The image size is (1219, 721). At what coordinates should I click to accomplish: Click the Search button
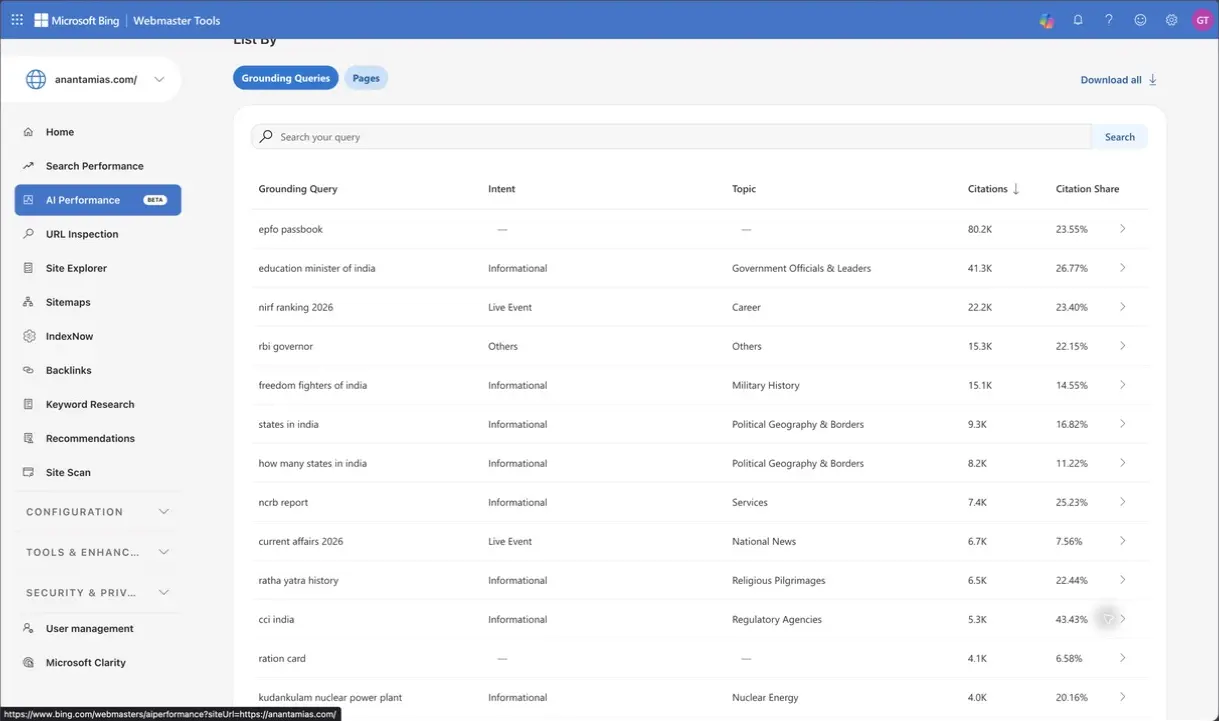pos(1120,137)
